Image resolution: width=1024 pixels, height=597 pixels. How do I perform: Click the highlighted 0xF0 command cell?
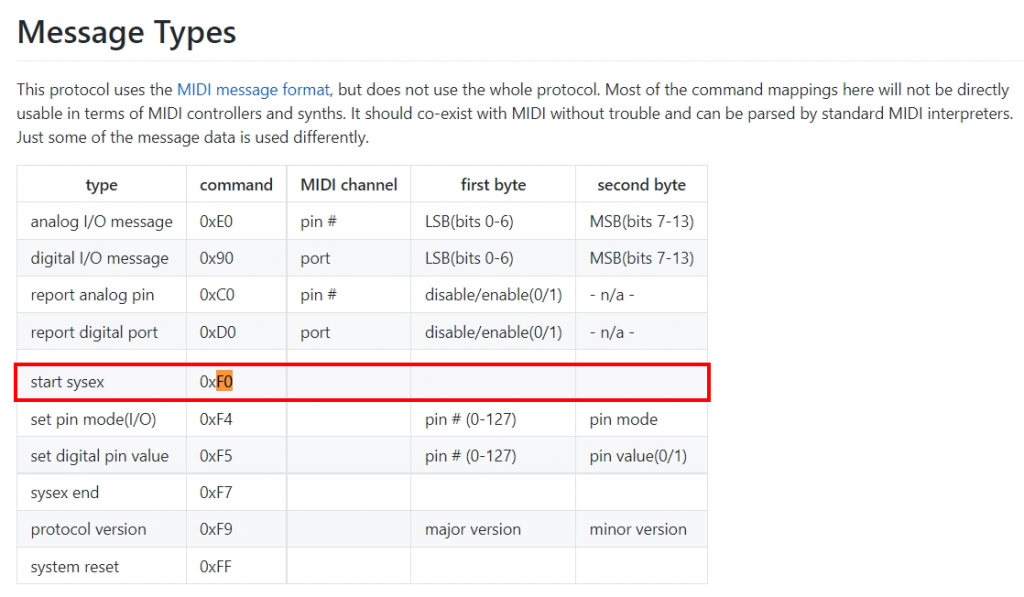click(217, 382)
